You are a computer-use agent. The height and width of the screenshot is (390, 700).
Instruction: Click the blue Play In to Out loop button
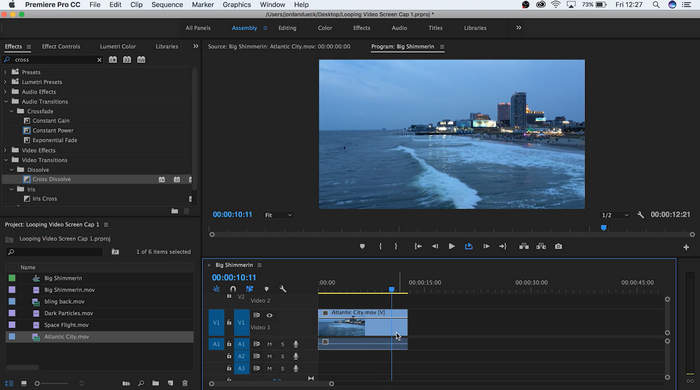click(468, 246)
